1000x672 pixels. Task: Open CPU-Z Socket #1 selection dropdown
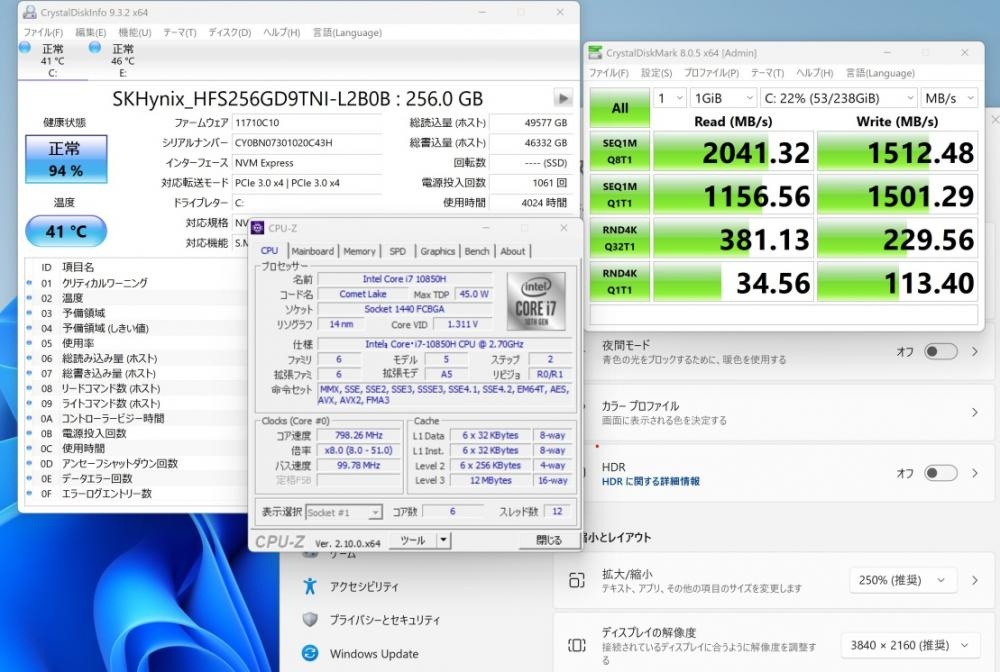(x=344, y=512)
